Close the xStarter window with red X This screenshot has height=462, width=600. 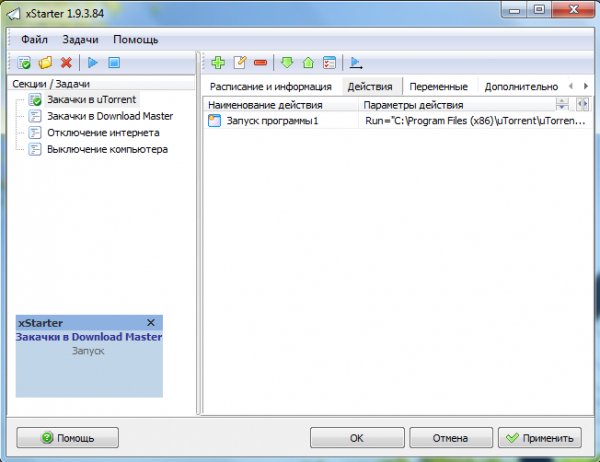click(x=573, y=10)
